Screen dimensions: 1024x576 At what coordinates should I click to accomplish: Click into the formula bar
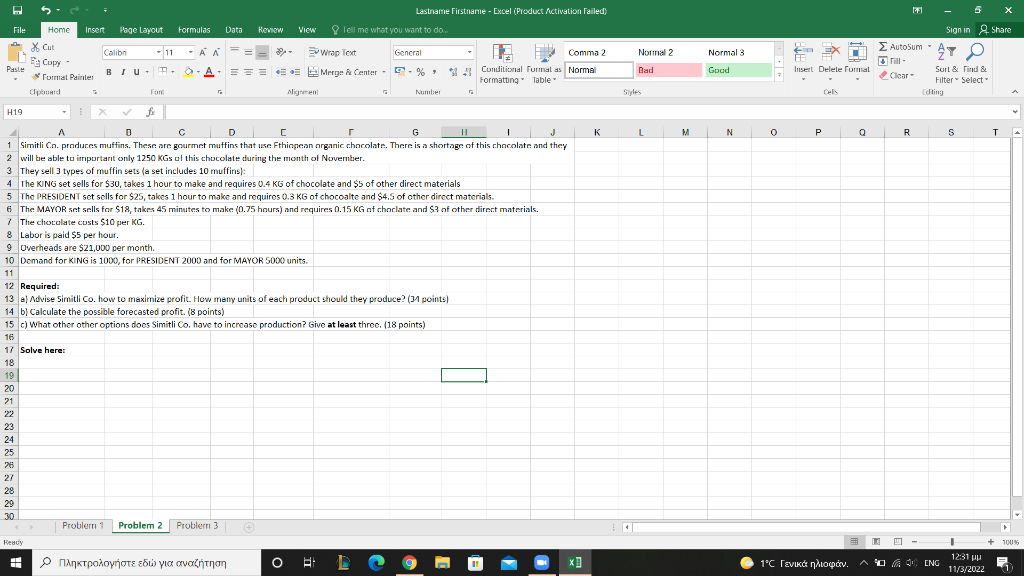tap(588, 112)
